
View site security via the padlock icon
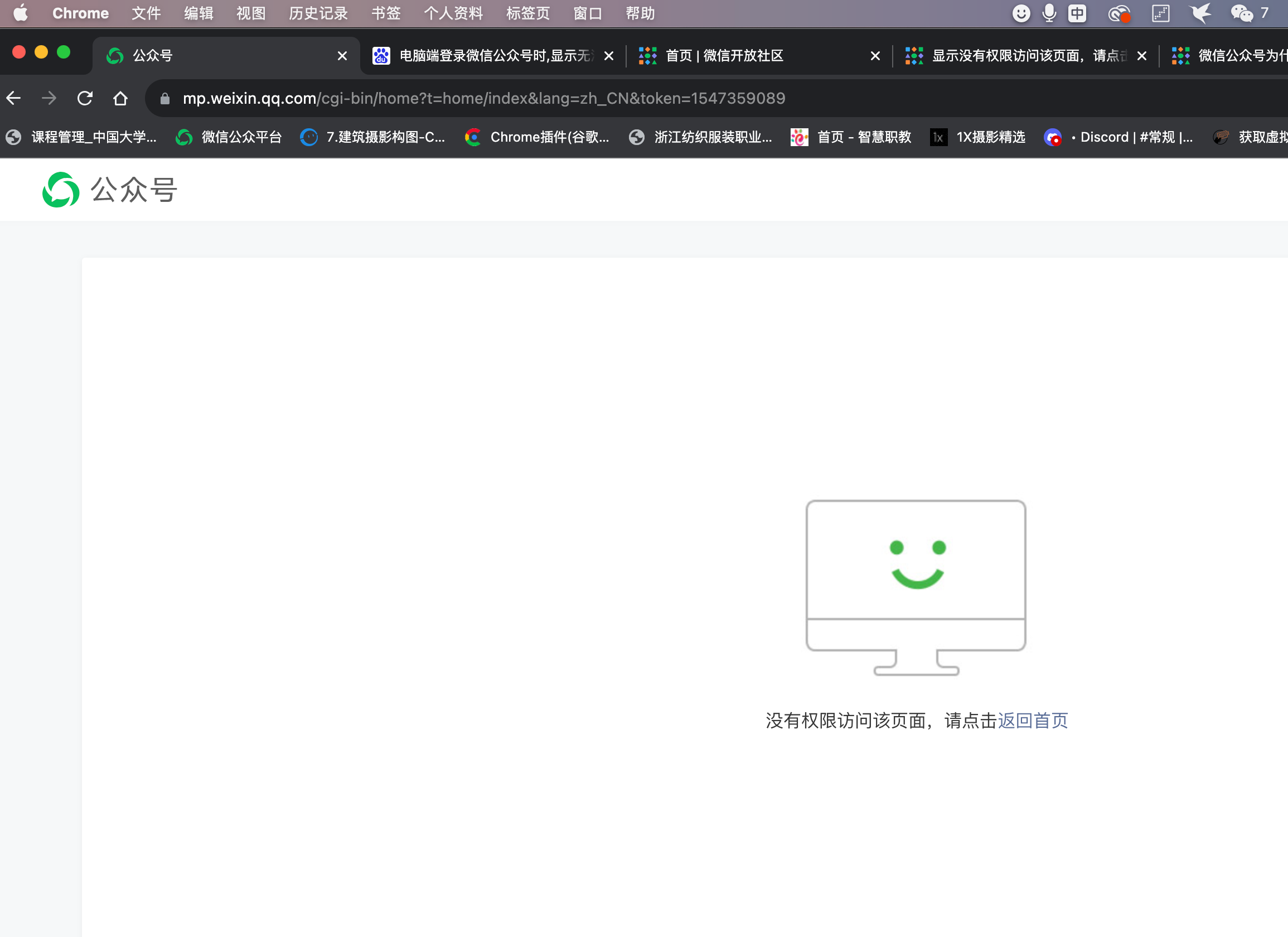[x=164, y=98]
